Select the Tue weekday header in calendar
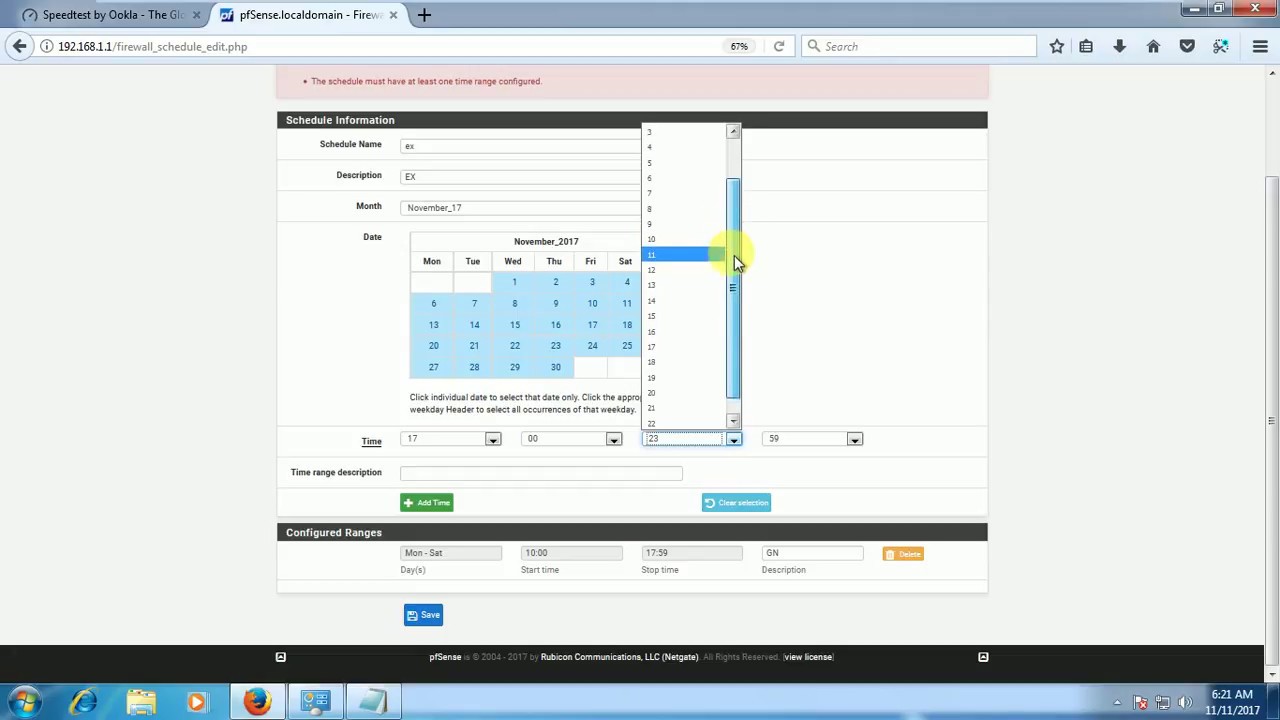The image size is (1280, 720). [x=472, y=261]
